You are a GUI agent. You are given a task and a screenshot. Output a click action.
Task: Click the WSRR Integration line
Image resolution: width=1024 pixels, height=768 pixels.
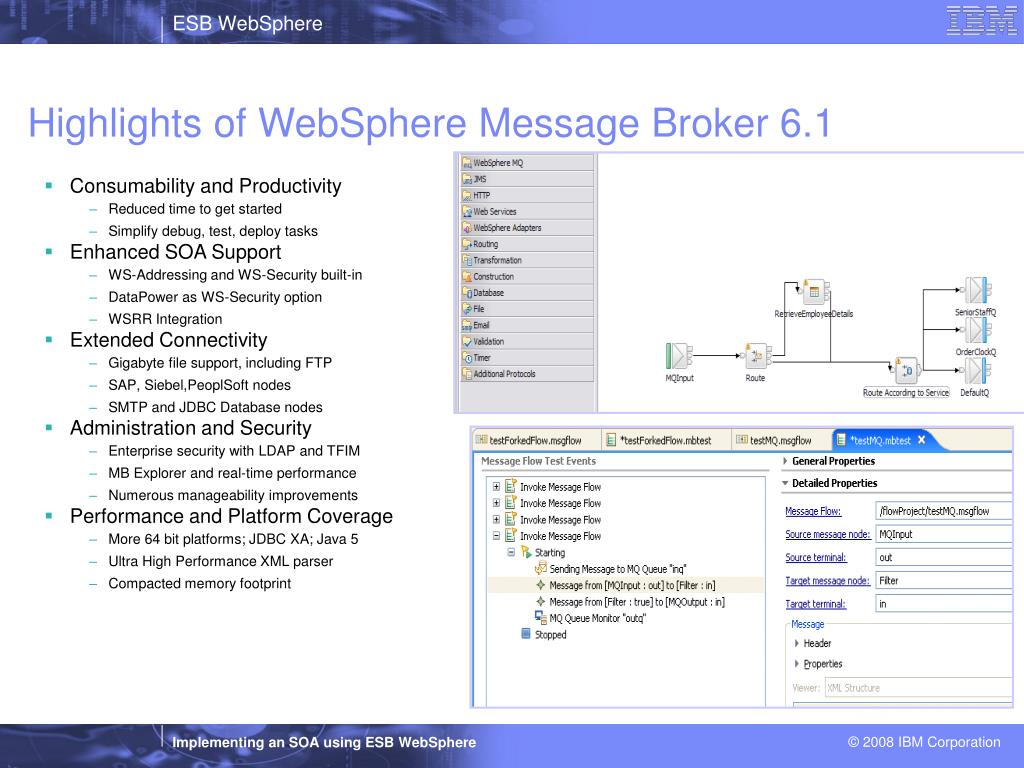tap(165, 319)
